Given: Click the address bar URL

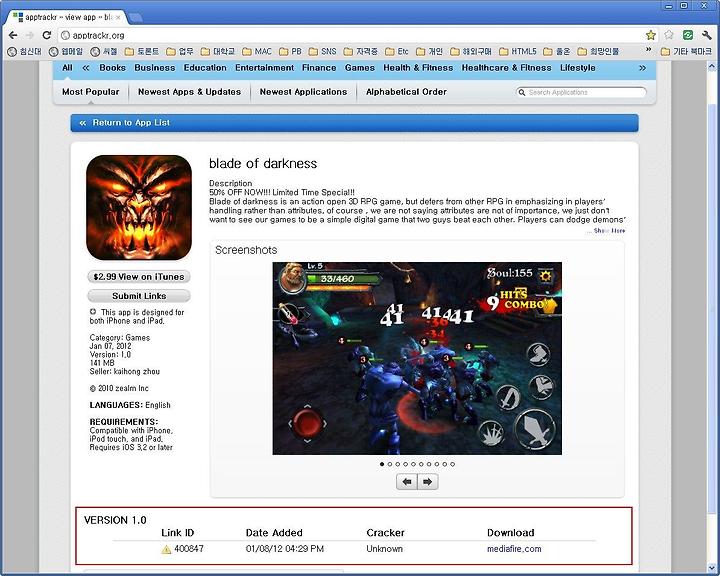Looking at the screenshot, I should tap(98, 35).
